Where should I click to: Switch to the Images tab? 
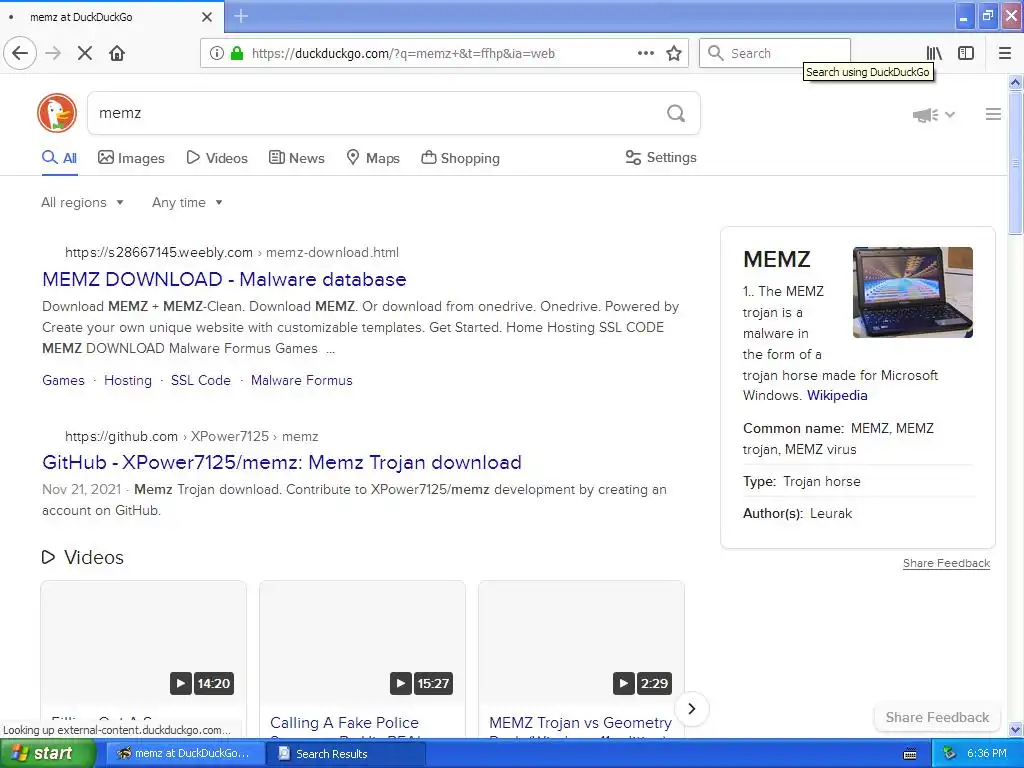coord(131,158)
